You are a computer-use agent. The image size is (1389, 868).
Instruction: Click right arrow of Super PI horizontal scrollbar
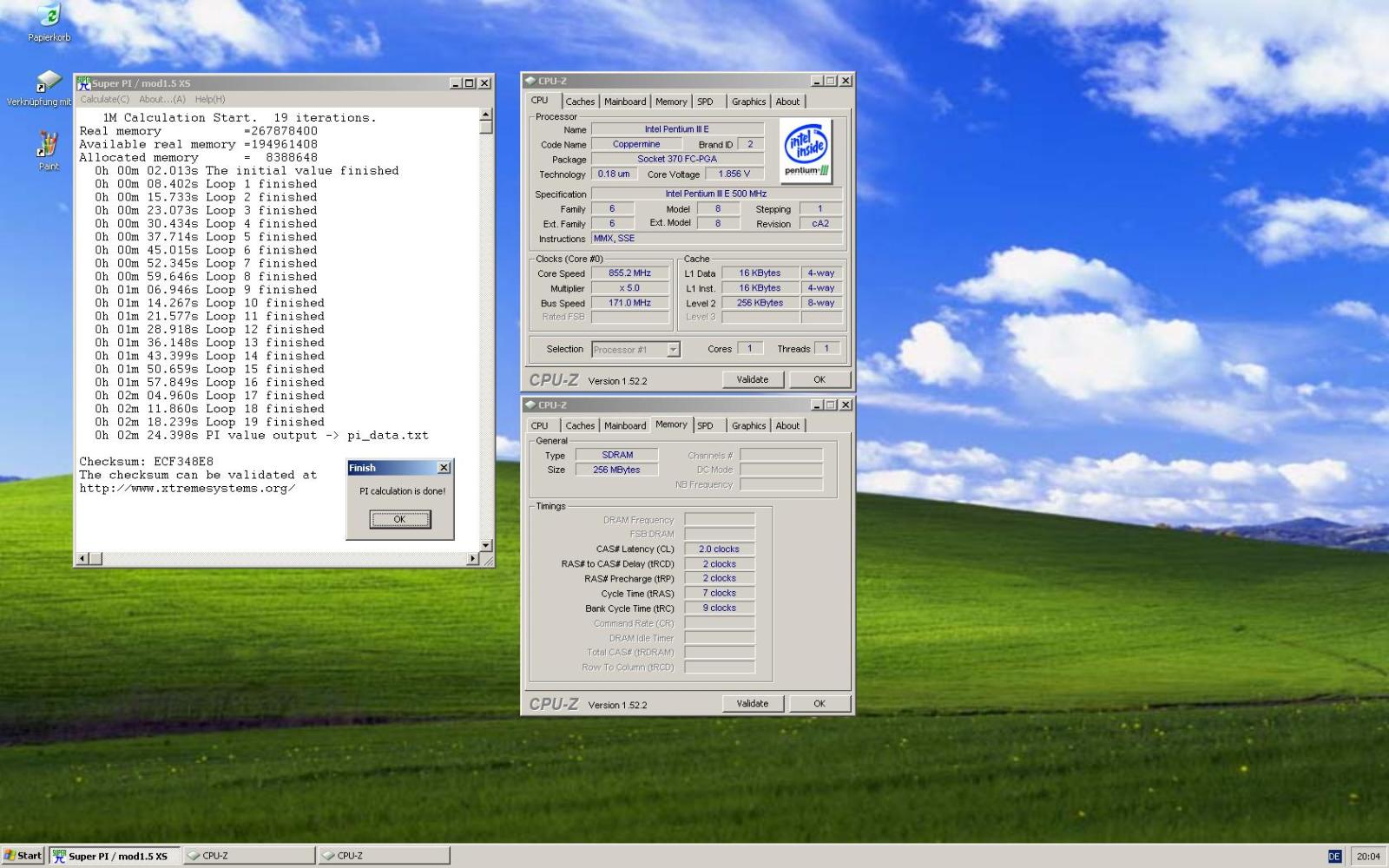point(472,558)
